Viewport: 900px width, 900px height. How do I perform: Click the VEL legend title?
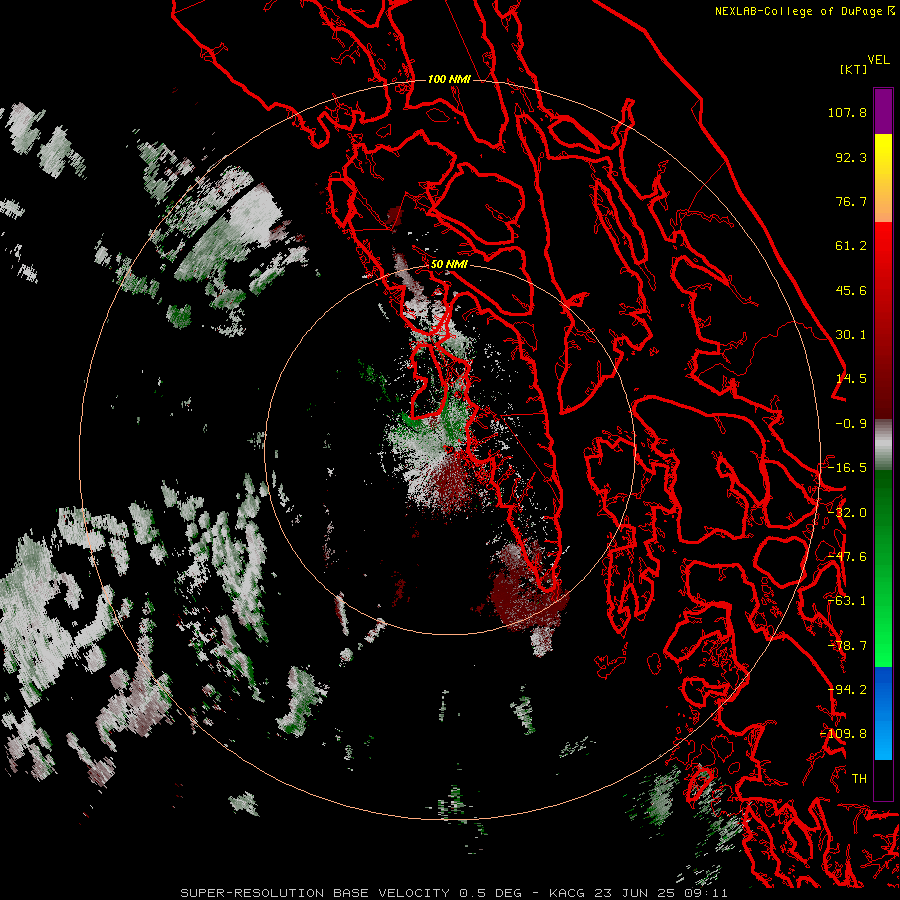(878, 60)
